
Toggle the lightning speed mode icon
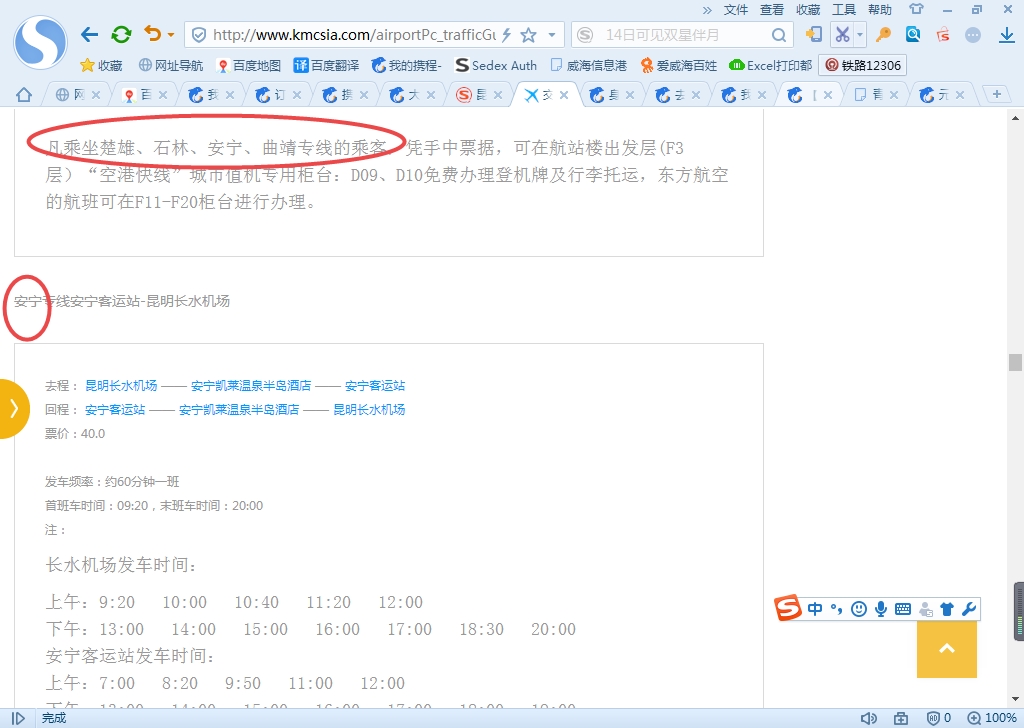click(x=507, y=35)
